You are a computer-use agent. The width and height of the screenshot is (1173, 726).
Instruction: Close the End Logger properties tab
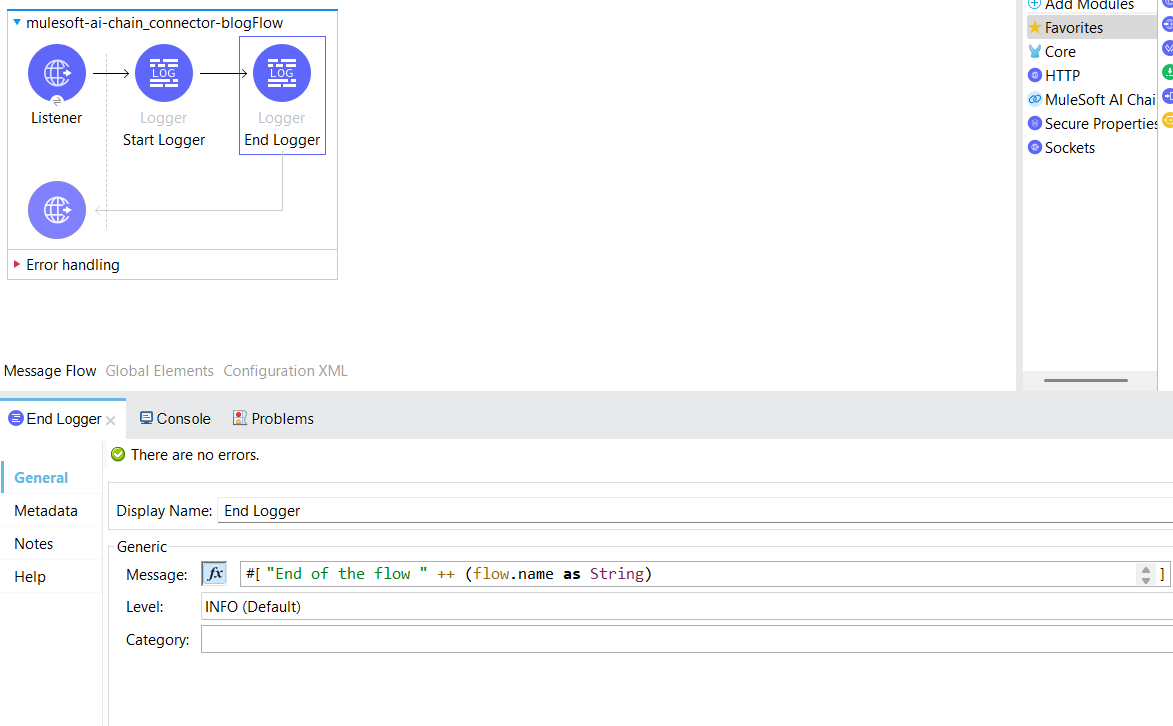tap(111, 421)
